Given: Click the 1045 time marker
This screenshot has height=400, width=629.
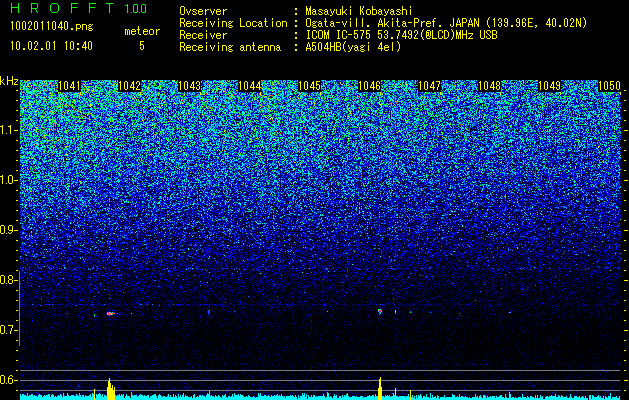Looking at the screenshot, I should point(310,86).
